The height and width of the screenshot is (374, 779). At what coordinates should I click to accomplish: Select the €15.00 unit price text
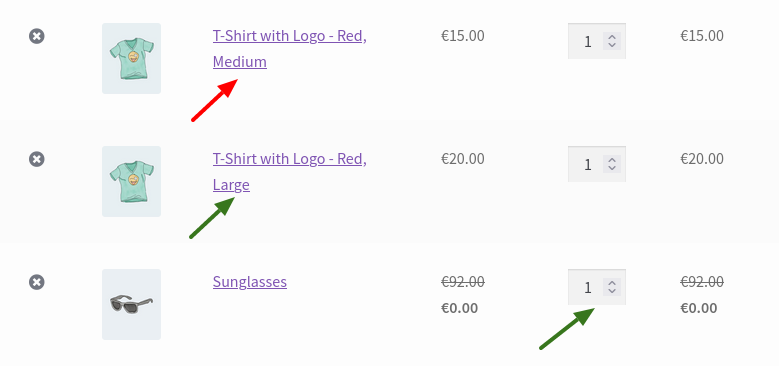pyautogui.click(x=463, y=36)
